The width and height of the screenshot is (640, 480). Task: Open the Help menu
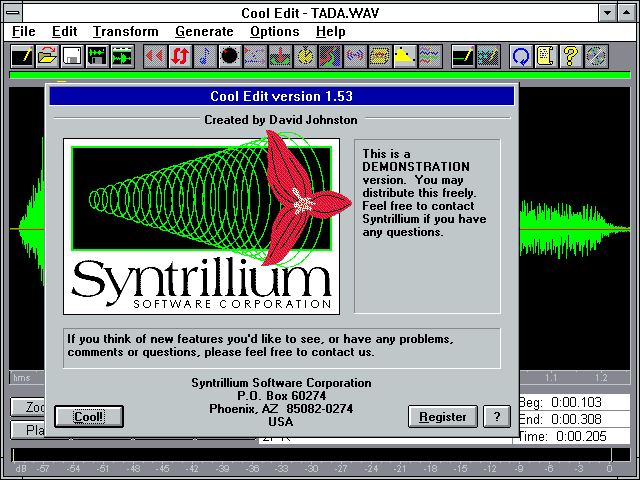pos(331,31)
